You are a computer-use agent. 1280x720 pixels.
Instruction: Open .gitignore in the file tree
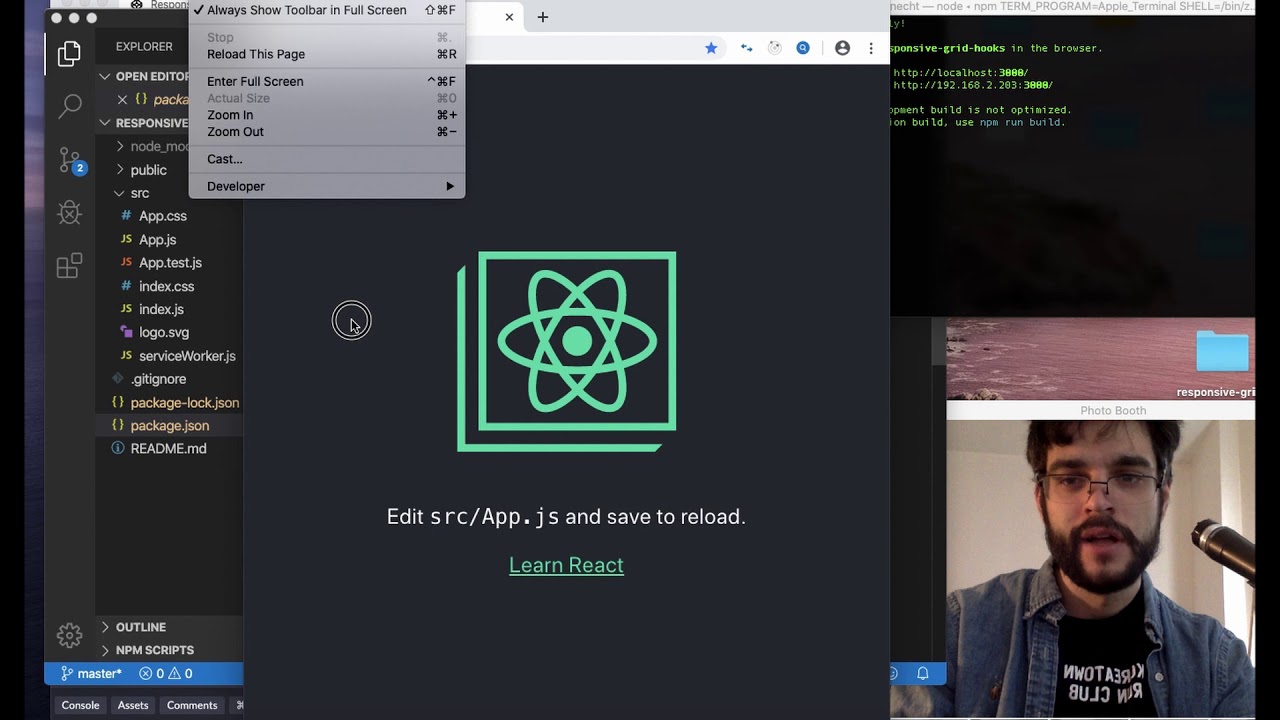pos(158,379)
